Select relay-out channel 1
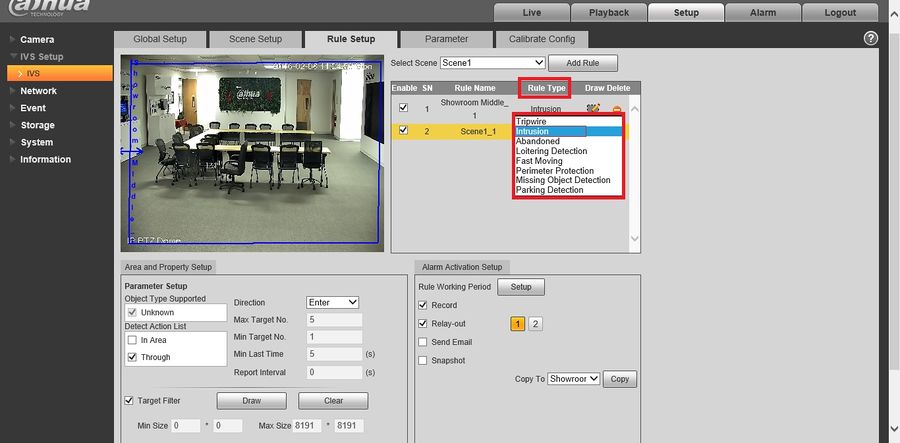 point(517,324)
